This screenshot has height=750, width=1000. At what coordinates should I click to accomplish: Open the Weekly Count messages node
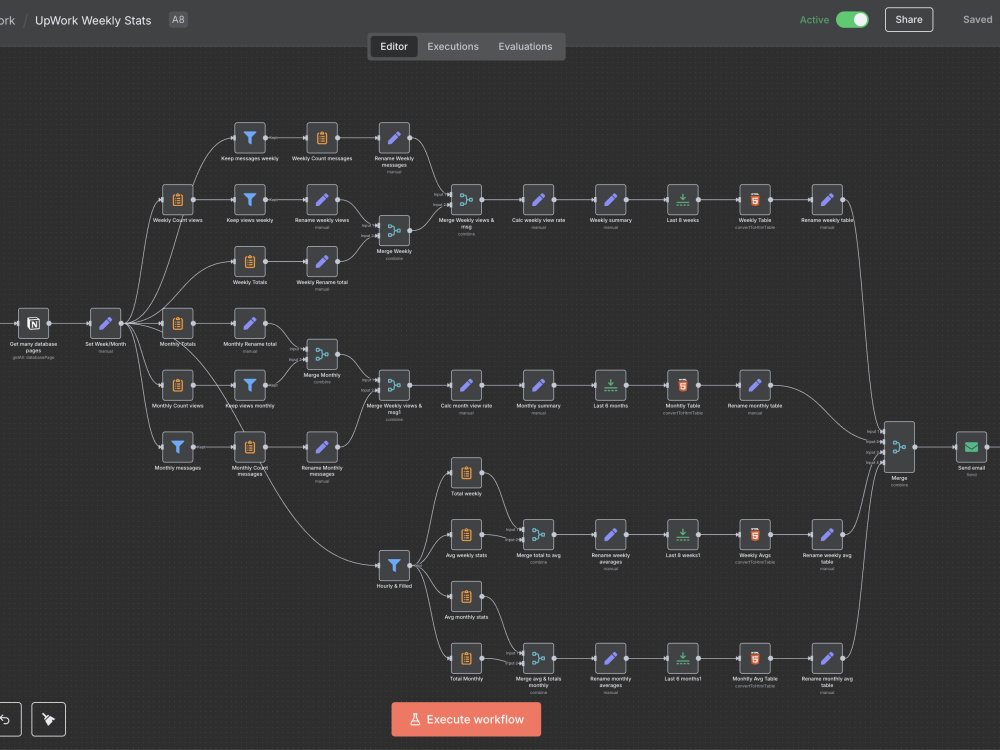(321, 138)
